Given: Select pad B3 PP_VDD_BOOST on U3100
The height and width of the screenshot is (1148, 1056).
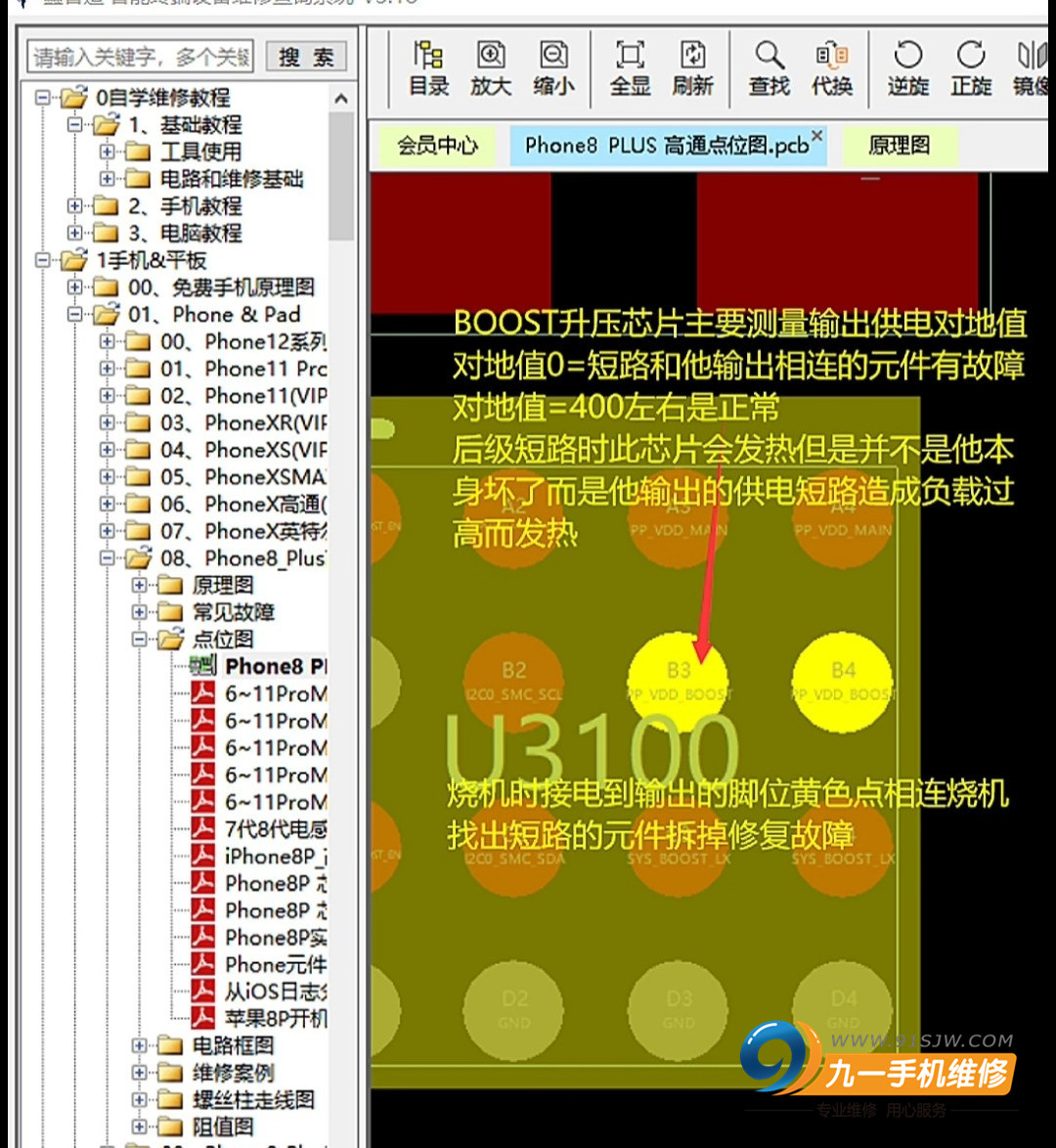Looking at the screenshot, I should [679, 683].
